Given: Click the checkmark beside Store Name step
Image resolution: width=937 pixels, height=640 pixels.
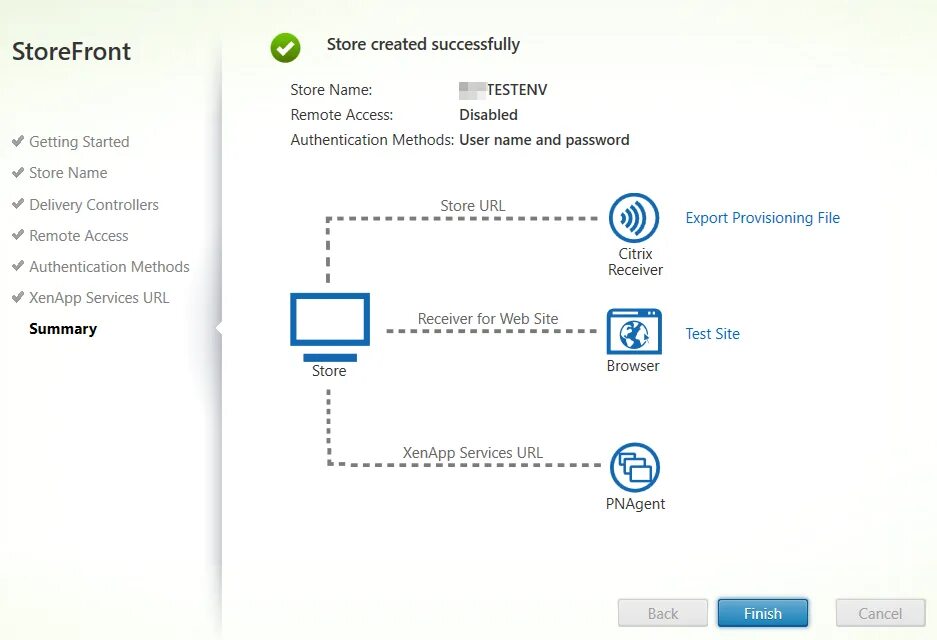Looking at the screenshot, I should (x=18, y=173).
